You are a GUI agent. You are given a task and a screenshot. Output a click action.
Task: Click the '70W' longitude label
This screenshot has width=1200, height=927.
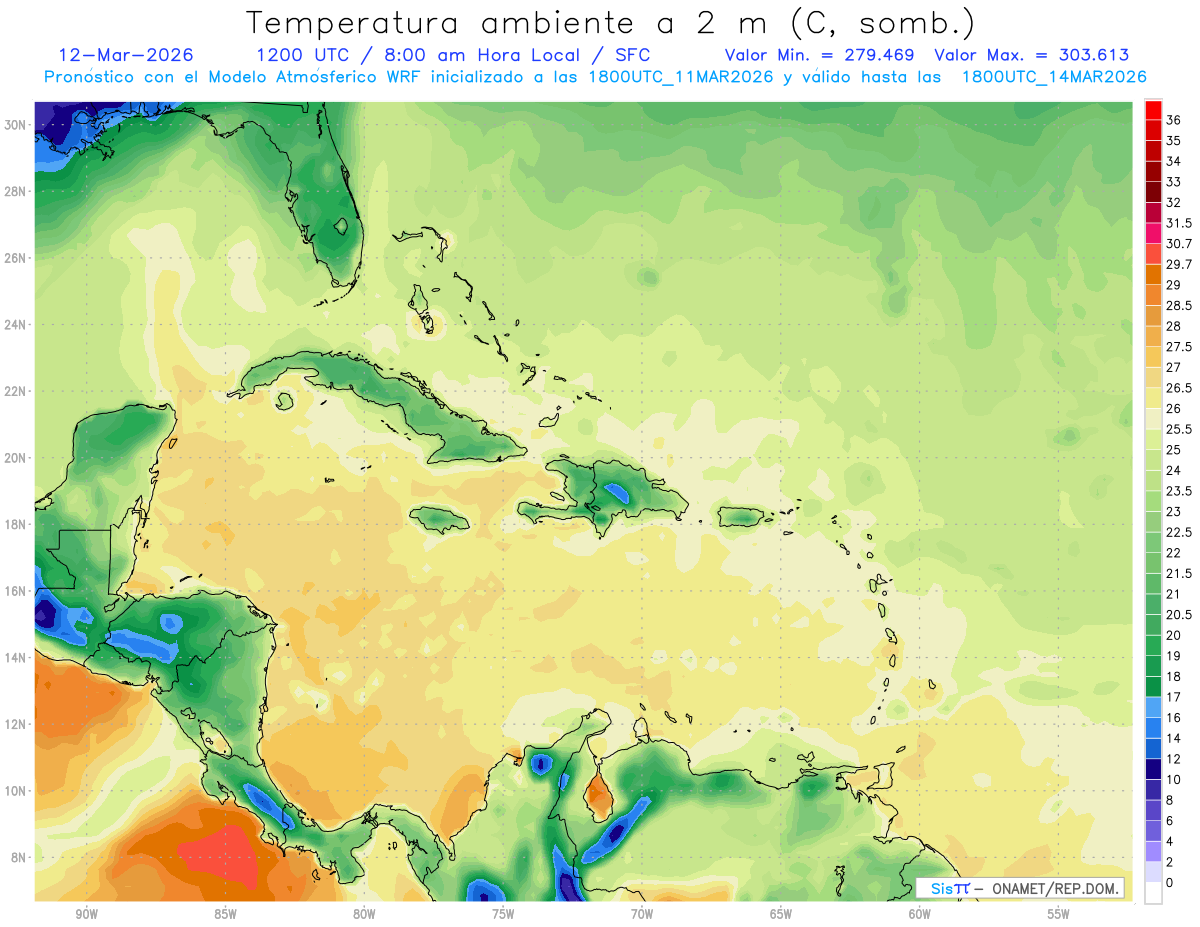tap(642, 914)
